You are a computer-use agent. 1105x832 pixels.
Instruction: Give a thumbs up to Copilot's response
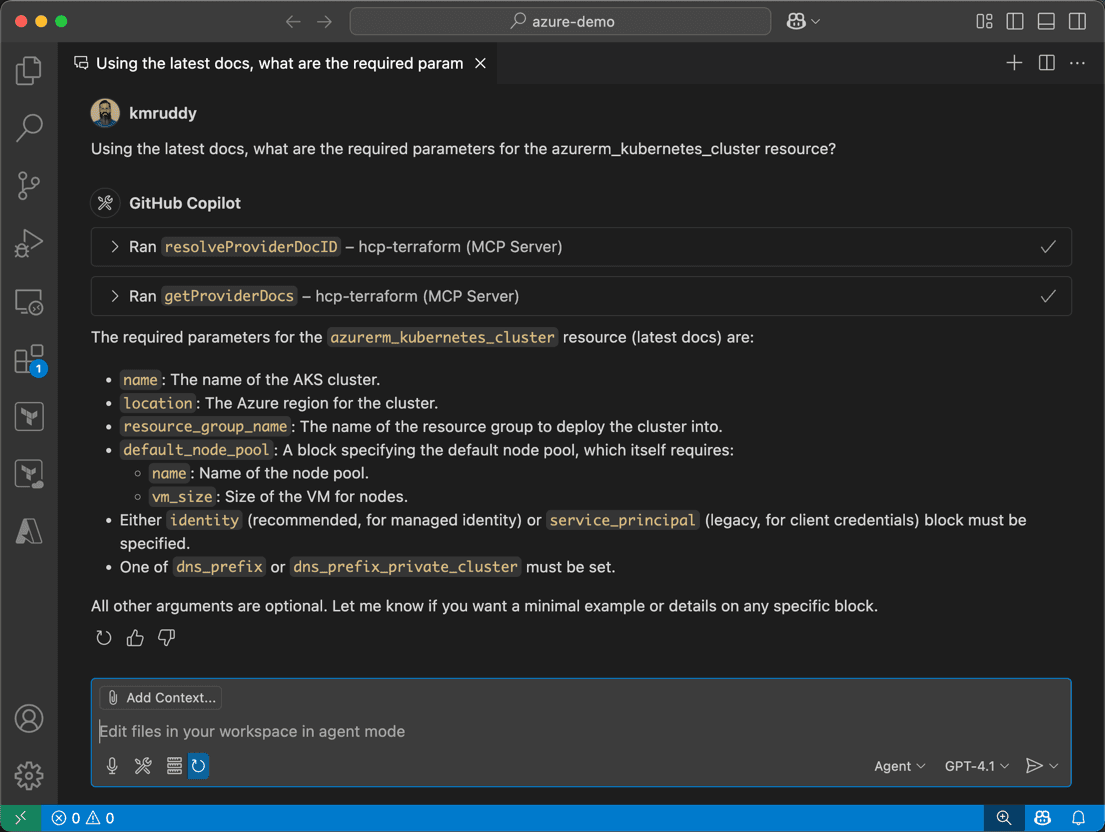tap(134, 637)
